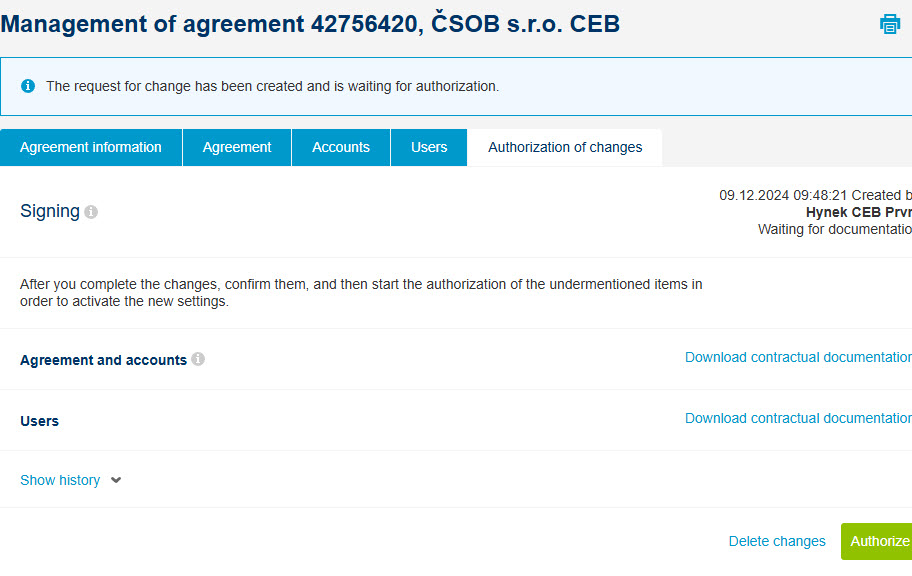Image resolution: width=912 pixels, height=576 pixels.
Task: Click the green Authorize button
Action: click(877, 541)
